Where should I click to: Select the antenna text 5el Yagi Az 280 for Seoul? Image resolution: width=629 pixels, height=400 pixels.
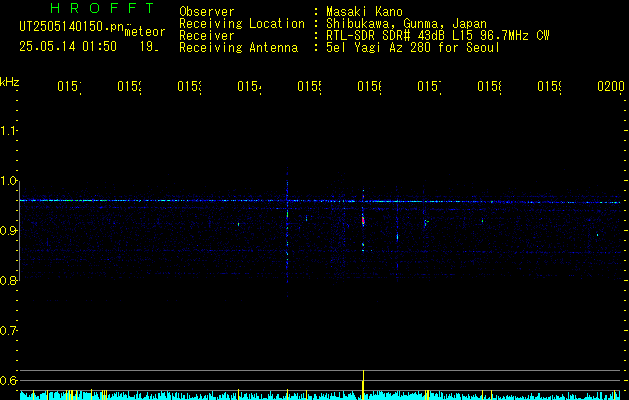pos(413,48)
